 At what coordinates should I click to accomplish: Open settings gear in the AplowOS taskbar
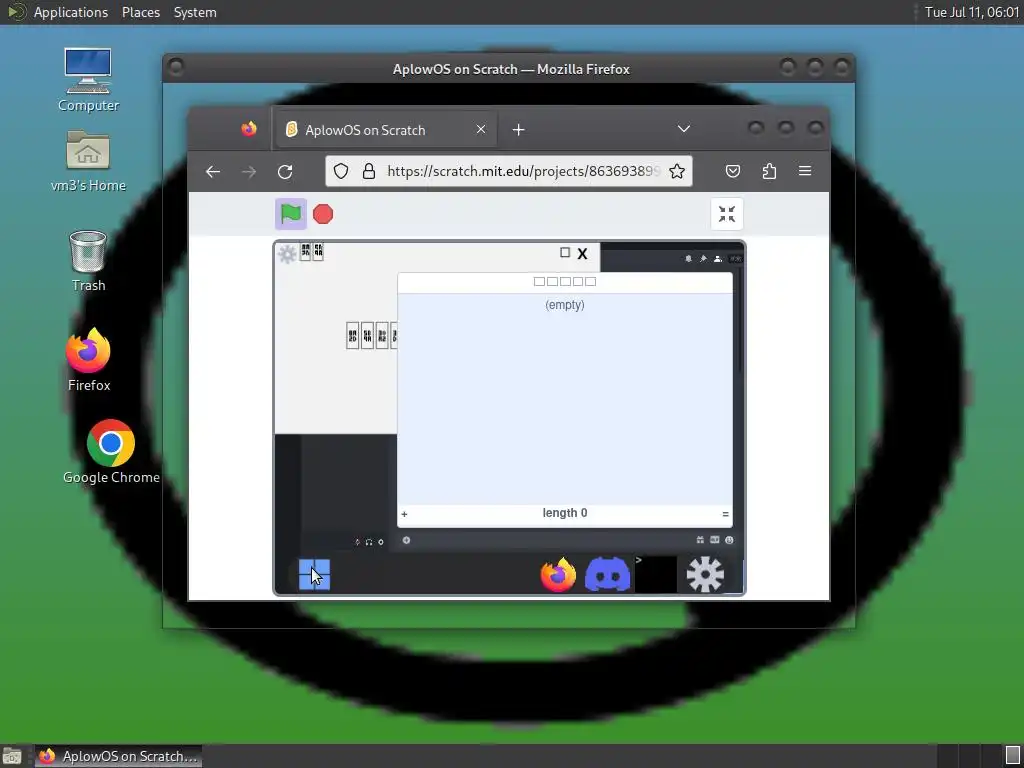coord(705,575)
